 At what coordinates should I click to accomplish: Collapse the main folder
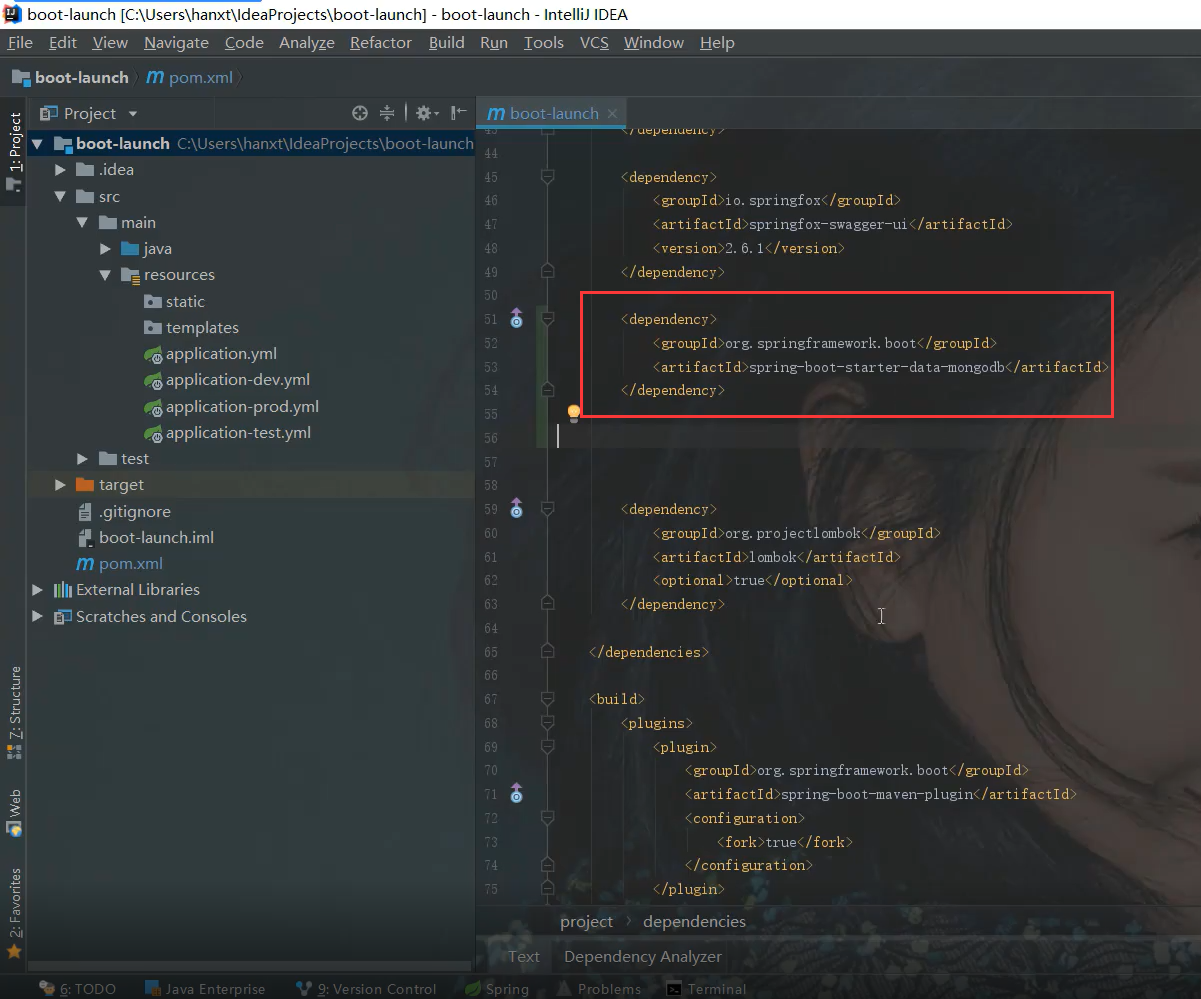82,222
